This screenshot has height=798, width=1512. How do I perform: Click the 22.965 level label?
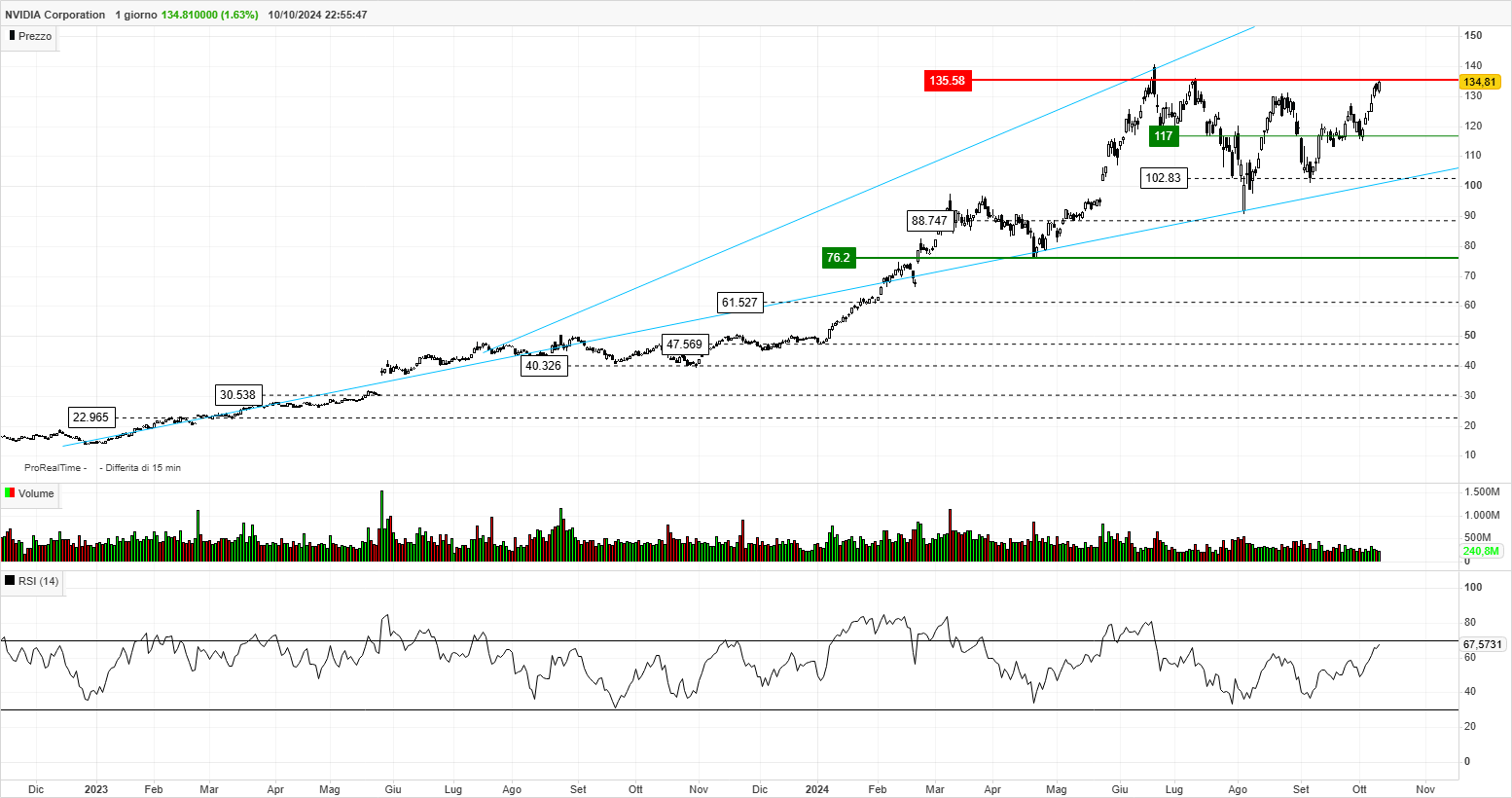[90, 417]
